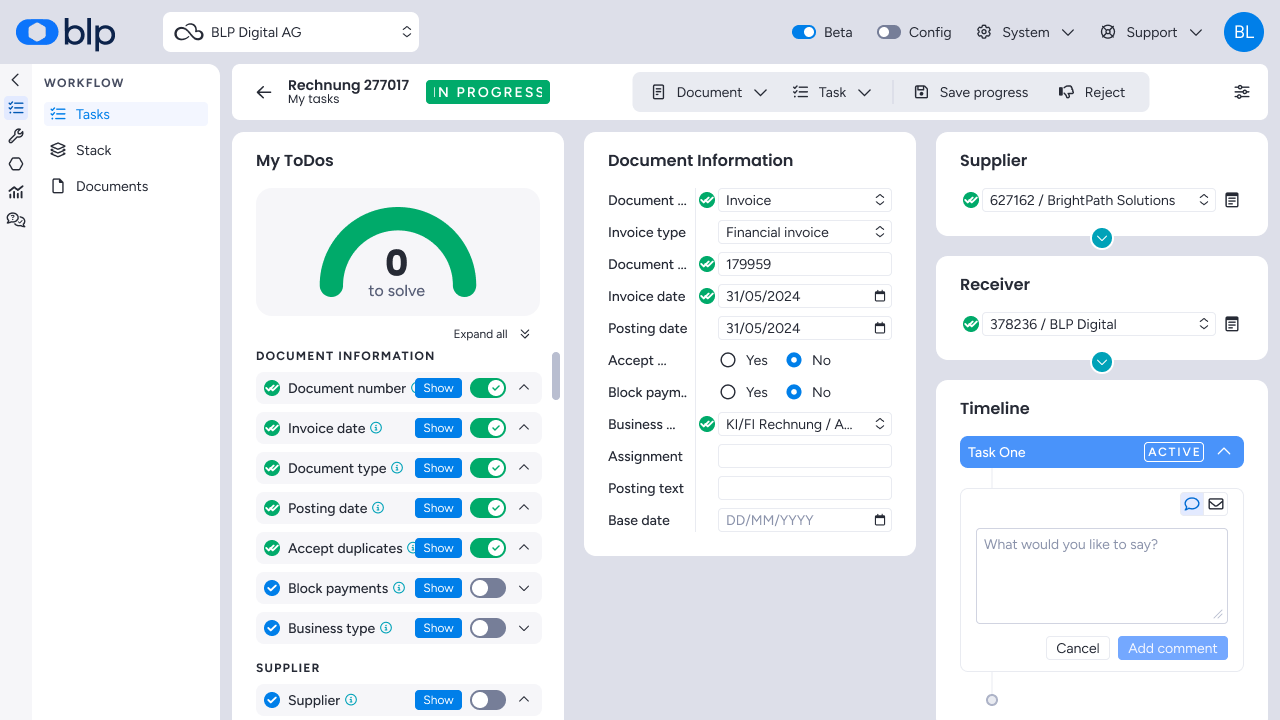Open the analytics chart icon in icon rail

tap(16, 192)
